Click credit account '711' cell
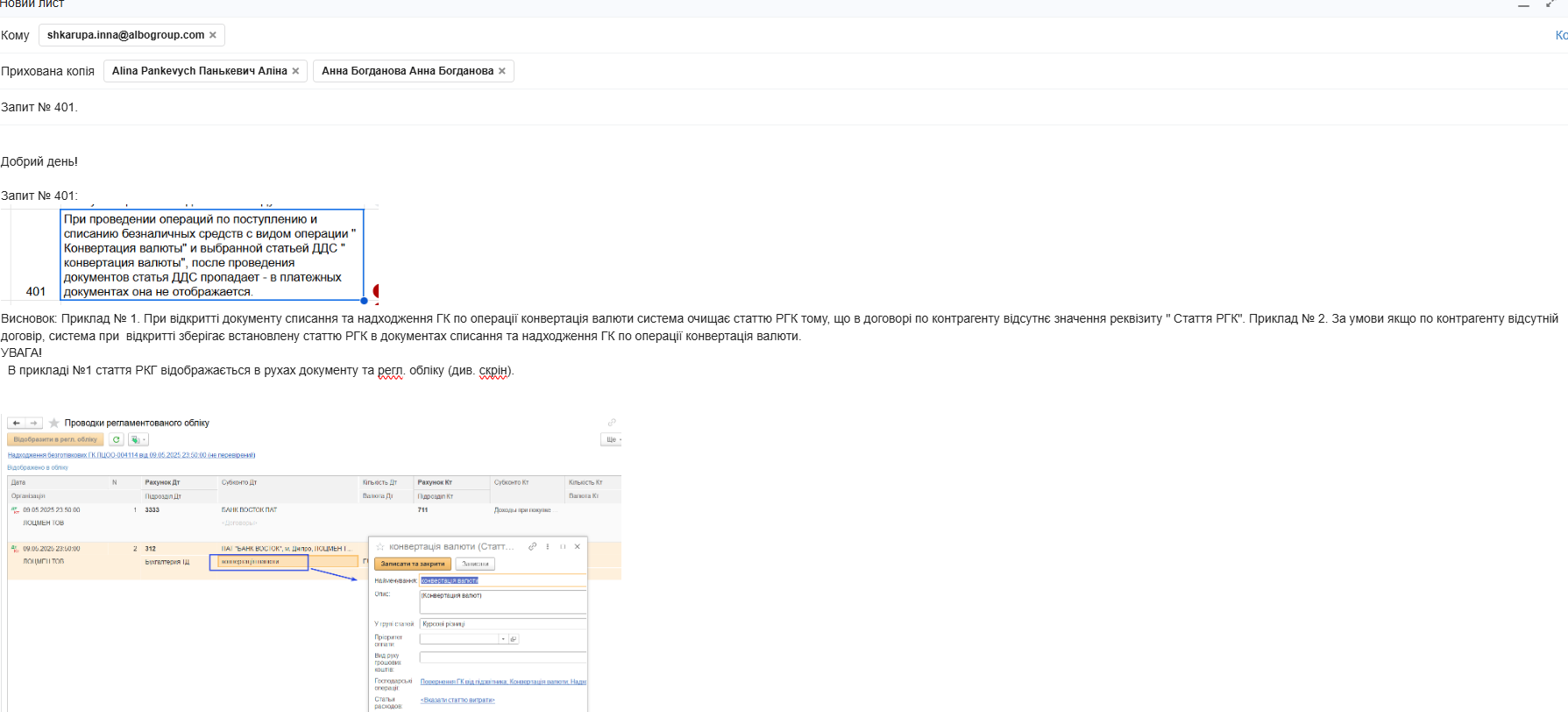1568x712 pixels. pos(422,509)
